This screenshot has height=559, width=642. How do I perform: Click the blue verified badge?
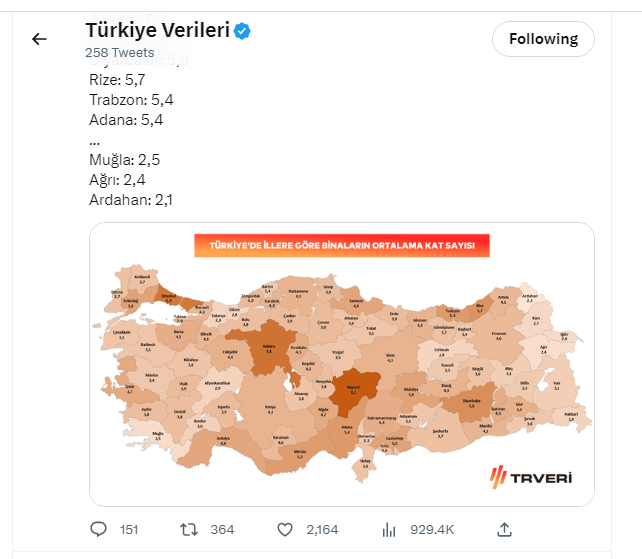(x=243, y=32)
